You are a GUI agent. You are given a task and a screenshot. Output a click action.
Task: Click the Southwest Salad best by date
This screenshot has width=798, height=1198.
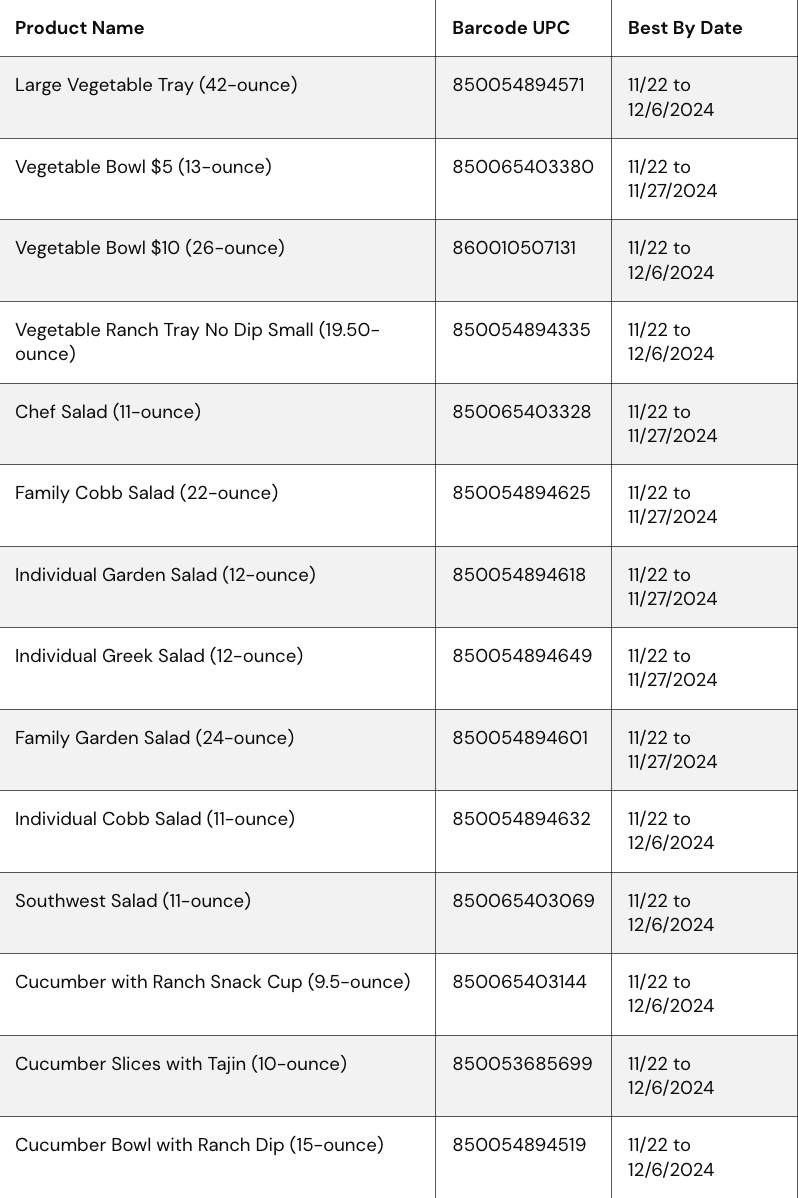(671, 912)
